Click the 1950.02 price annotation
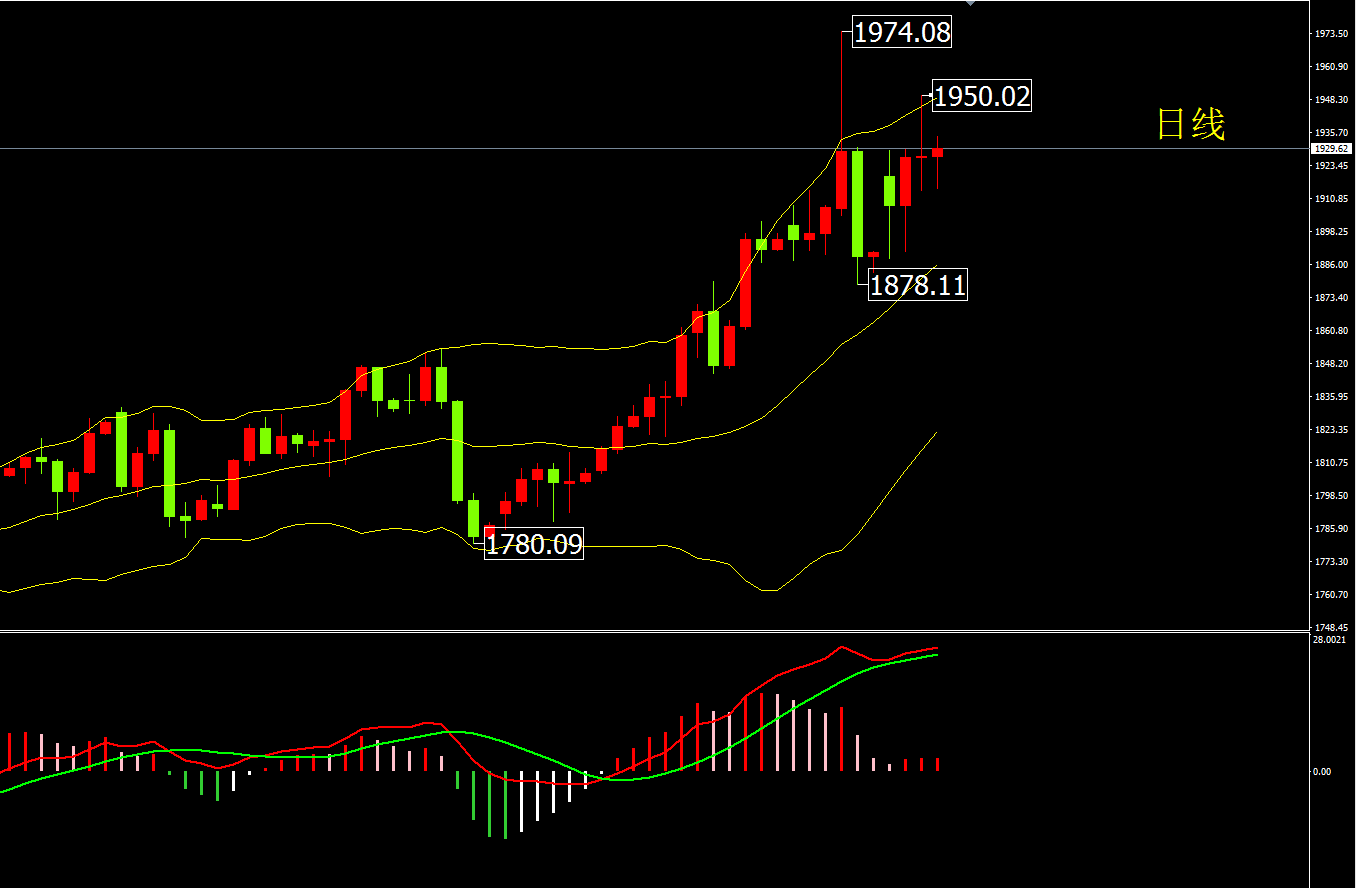 click(981, 96)
